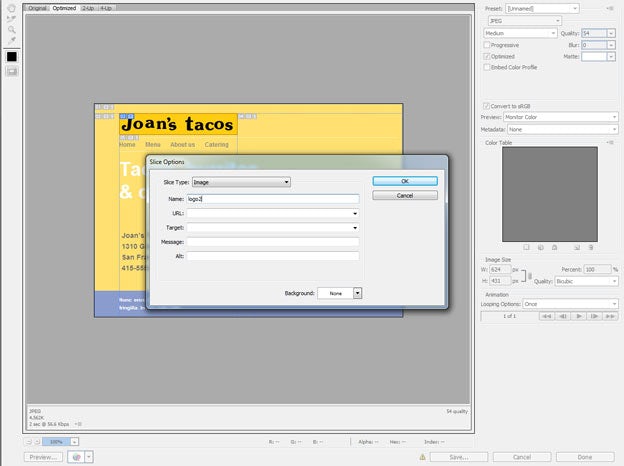Switch to the Original tab
This screenshot has width=624, height=466.
(37, 7)
